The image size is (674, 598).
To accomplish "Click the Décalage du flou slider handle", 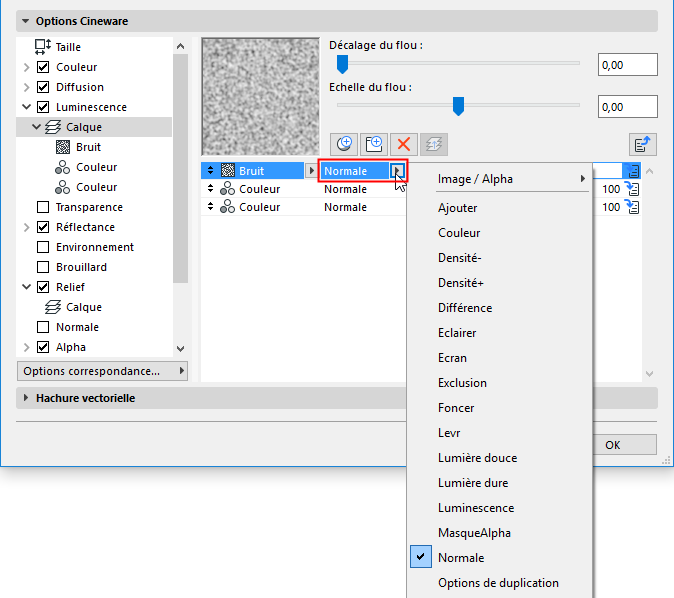I will click(x=342, y=64).
